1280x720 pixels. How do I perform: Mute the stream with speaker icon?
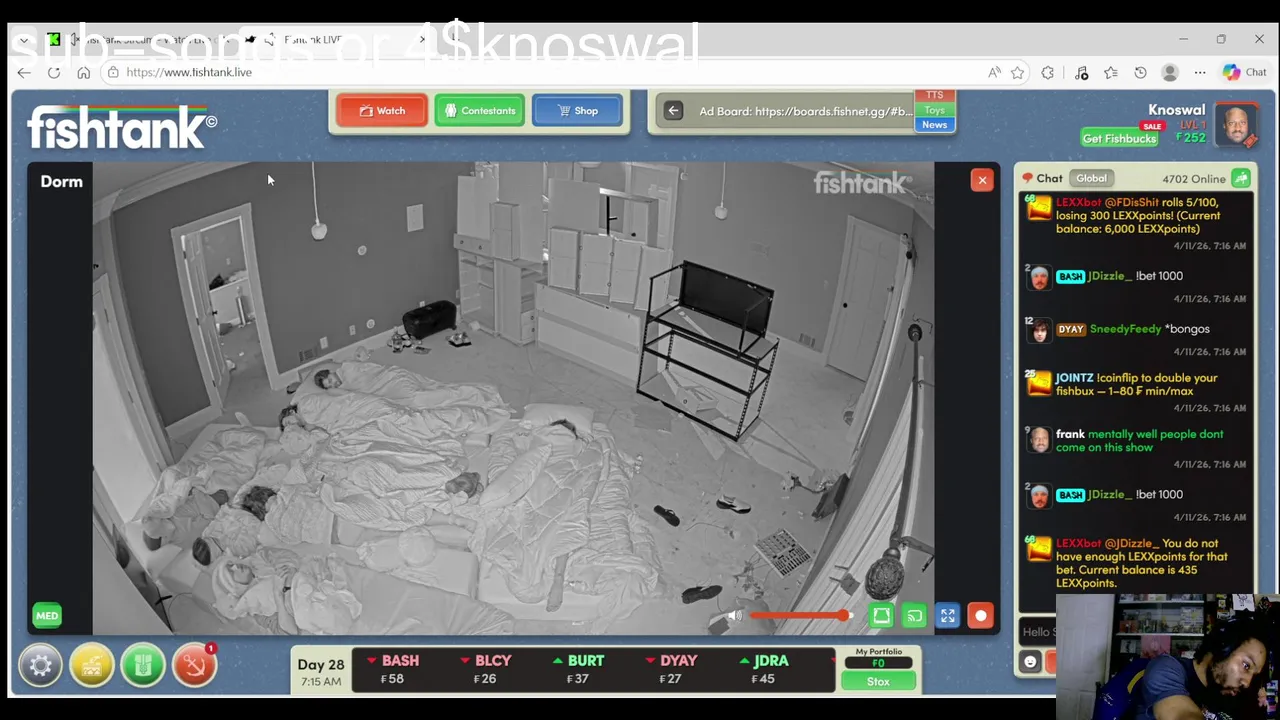[735, 616]
